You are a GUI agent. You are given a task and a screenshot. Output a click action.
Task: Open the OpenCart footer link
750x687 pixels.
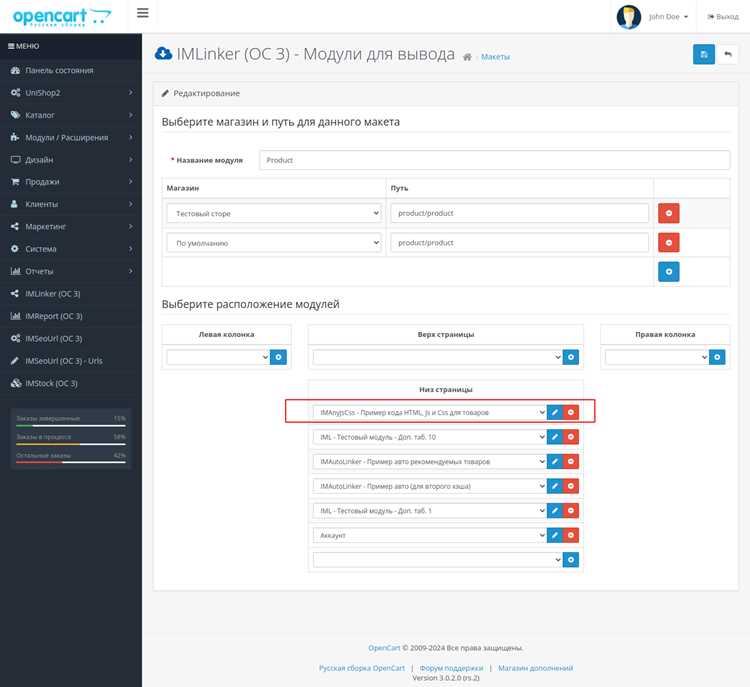click(x=384, y=648)
